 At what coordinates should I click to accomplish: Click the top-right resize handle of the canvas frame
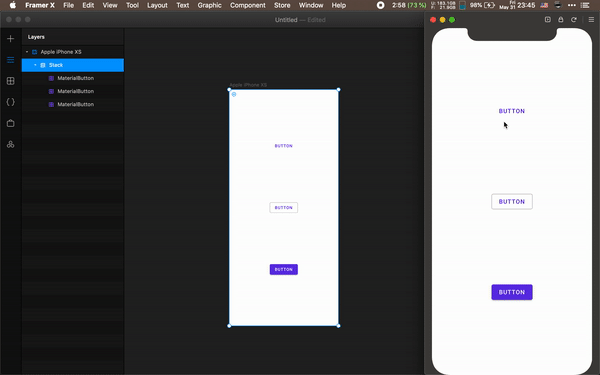click(x=338, y=90)
